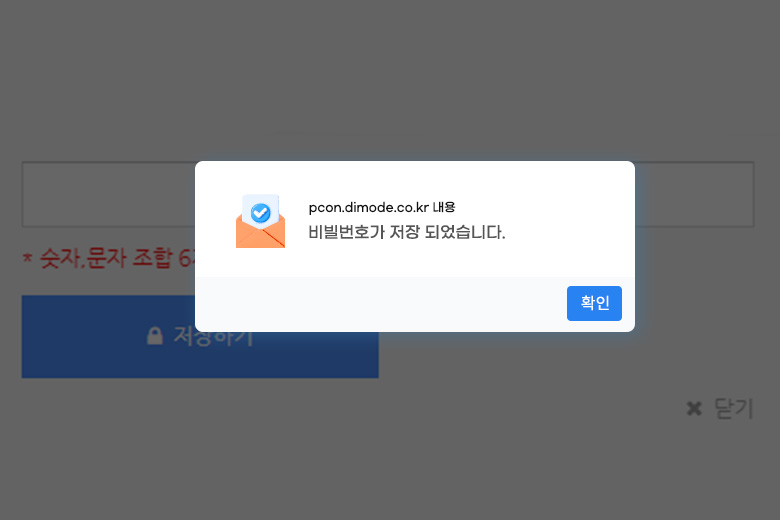The image size is (780, 520).
Task: Click the orange envelope flap below the badge
Action: (260, 237)
